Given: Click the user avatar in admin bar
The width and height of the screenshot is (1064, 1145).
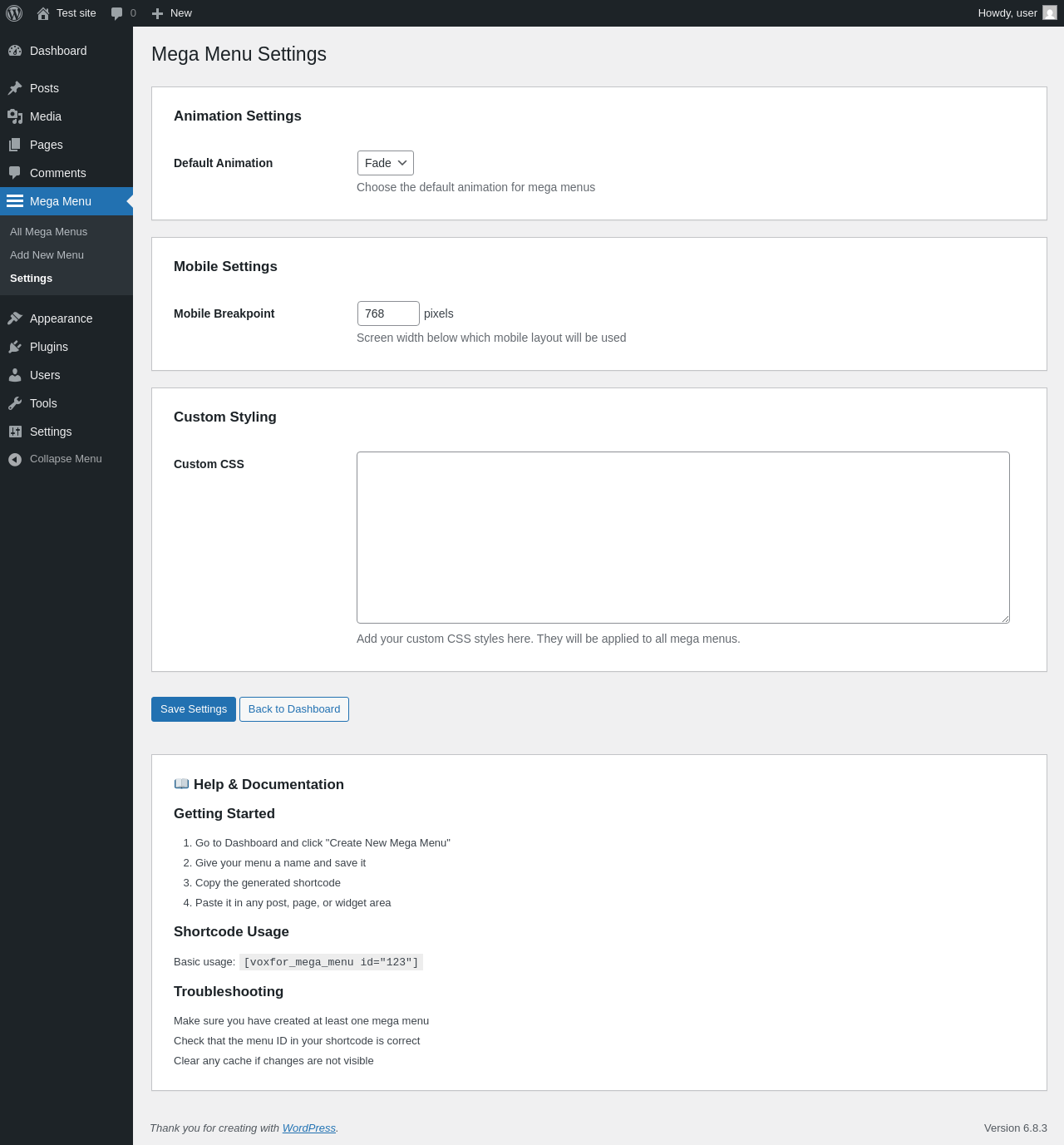Looking at the screenshot, I should point(1050,13).
